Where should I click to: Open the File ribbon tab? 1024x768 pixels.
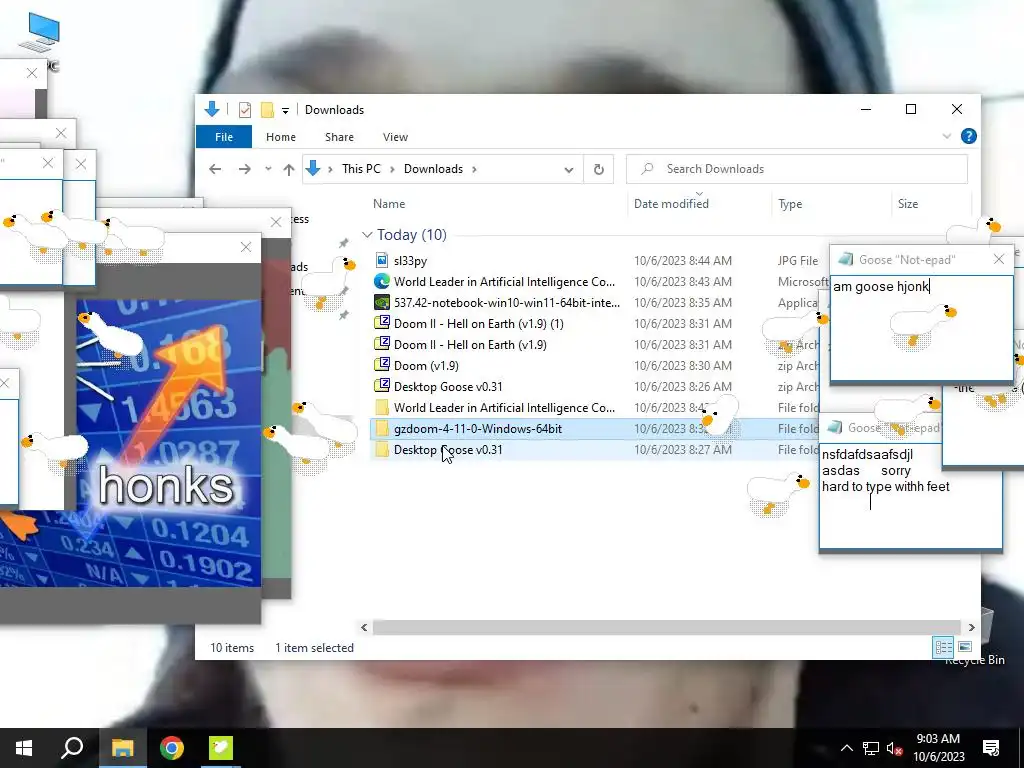[x=224, y=137]
